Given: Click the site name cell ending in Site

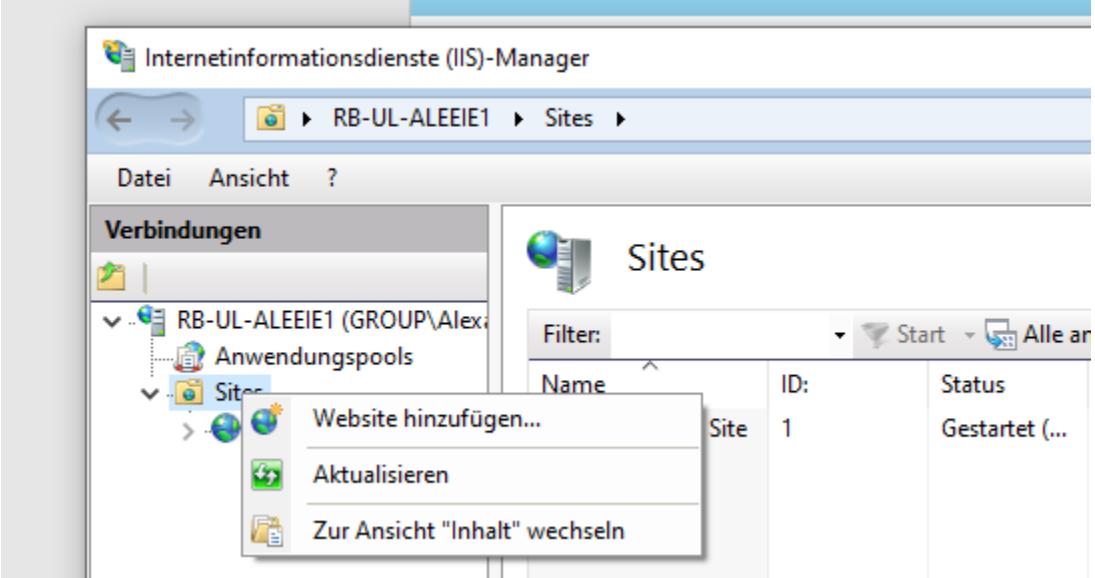Looking at the screenshot, I should (727, 428).
